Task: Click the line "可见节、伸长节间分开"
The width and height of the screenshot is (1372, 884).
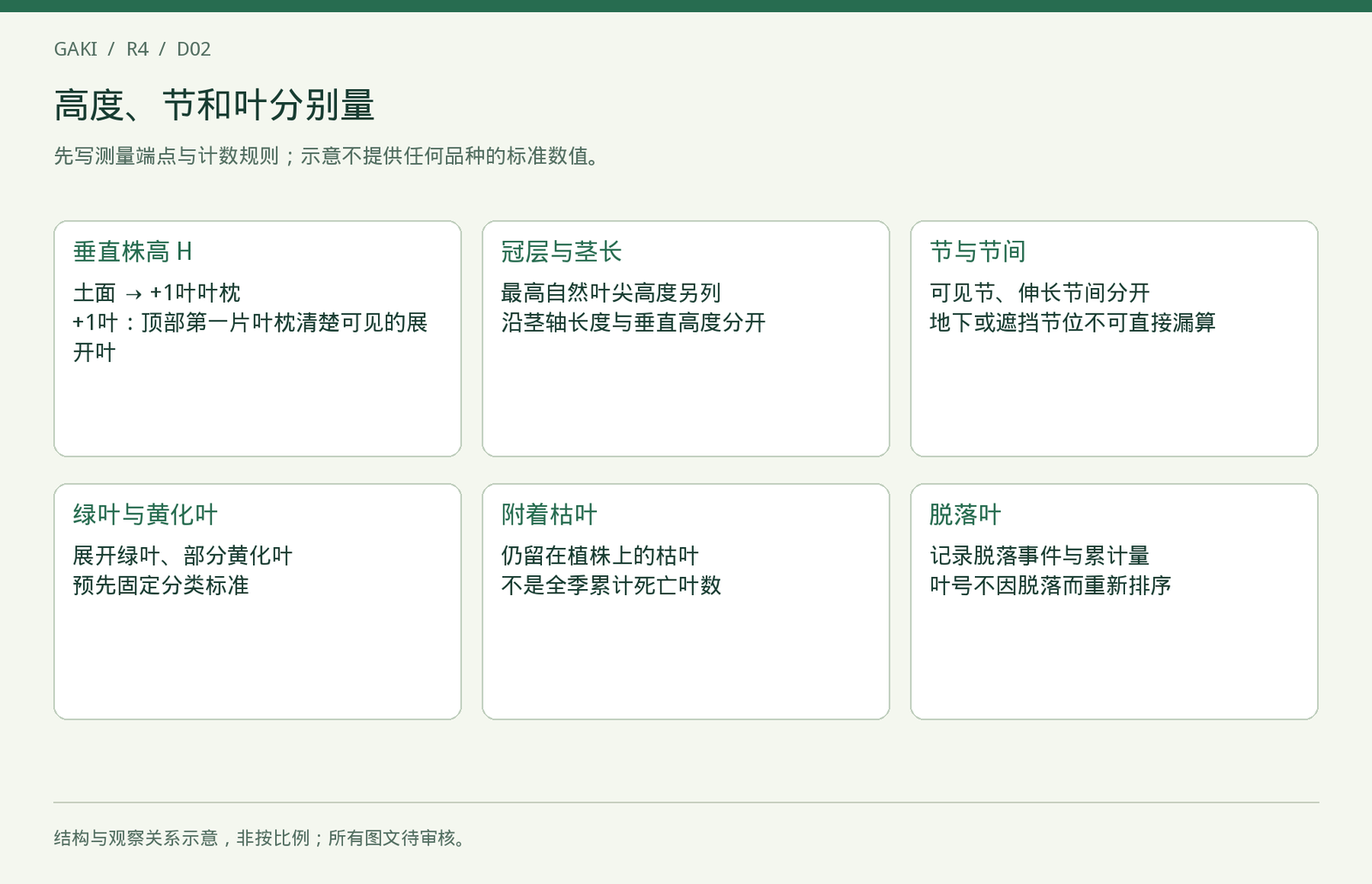Action: [1039, 292]
